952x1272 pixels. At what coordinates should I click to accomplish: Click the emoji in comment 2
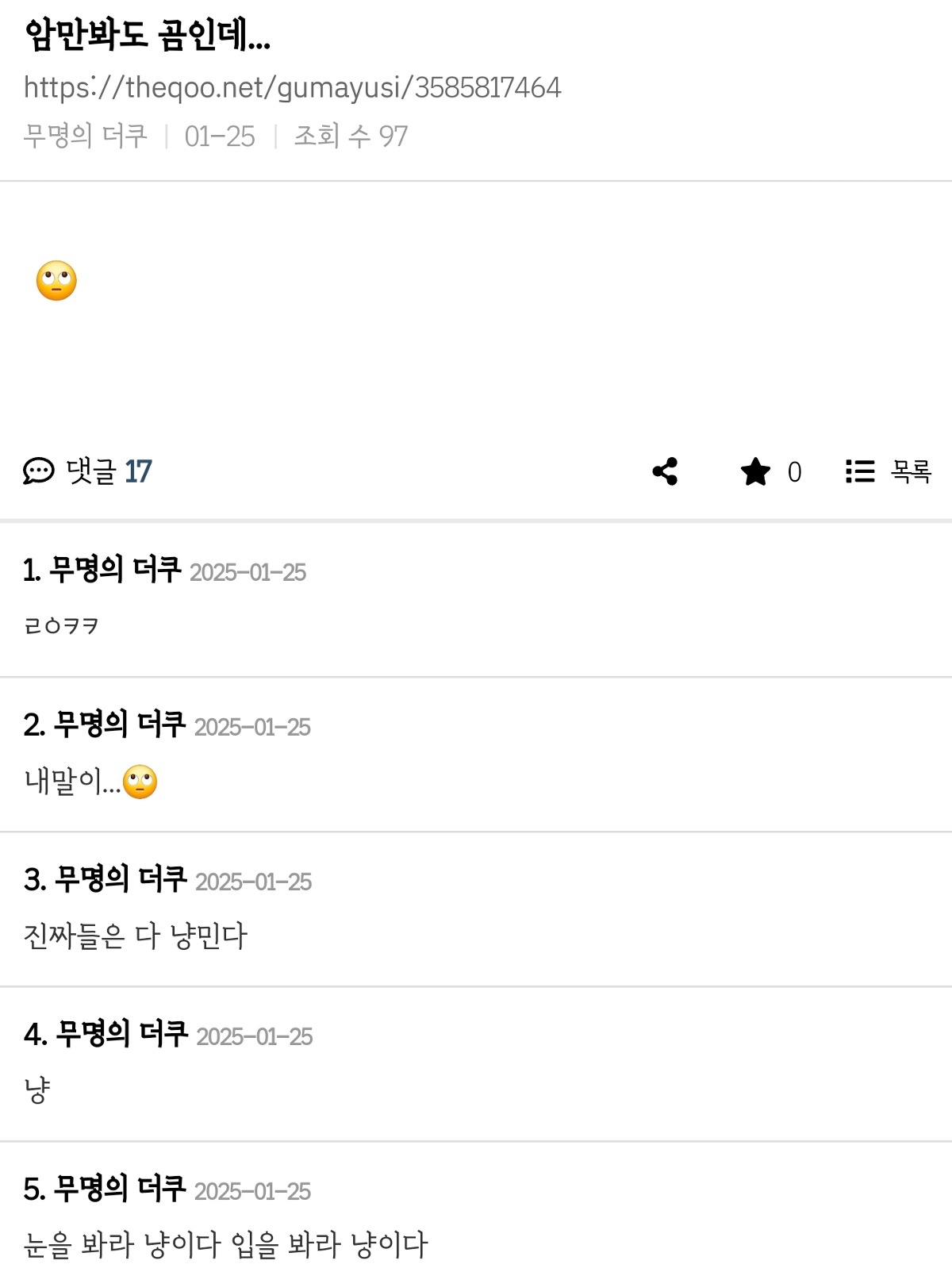click(140, 782)
